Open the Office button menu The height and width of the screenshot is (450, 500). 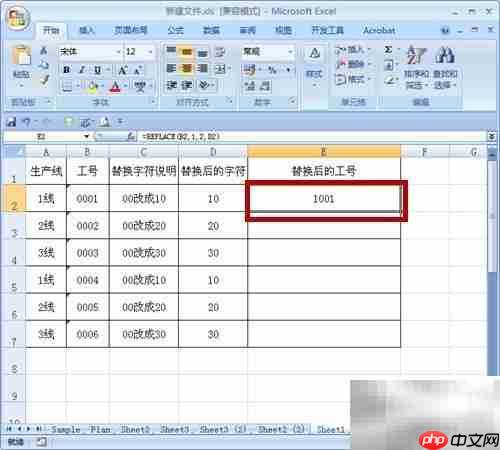click(17, 18)
